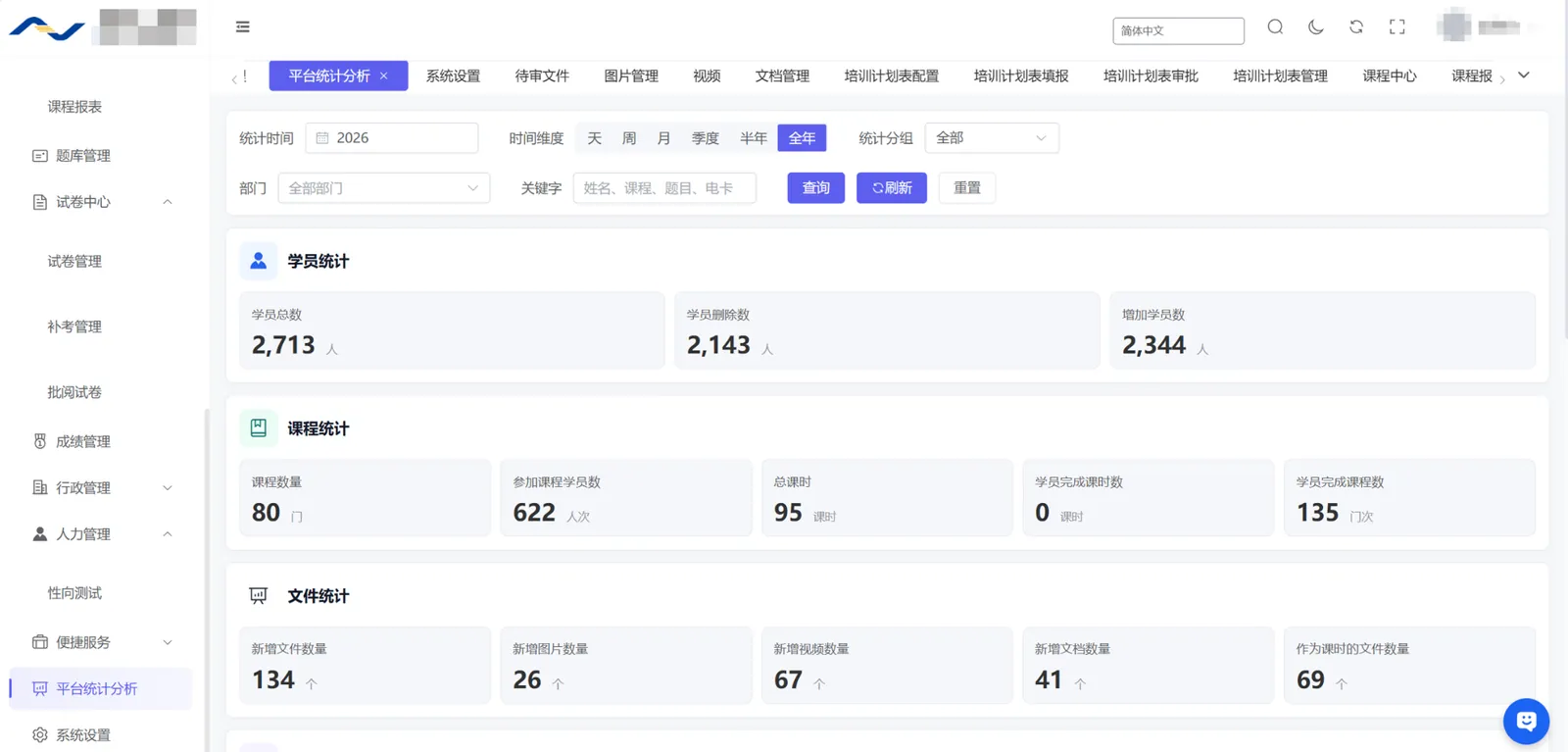Image resolution: width=1568 pixels, height=752 pixels.
Task: Switch to the 文档管理 tab
Action: [782, 75]
